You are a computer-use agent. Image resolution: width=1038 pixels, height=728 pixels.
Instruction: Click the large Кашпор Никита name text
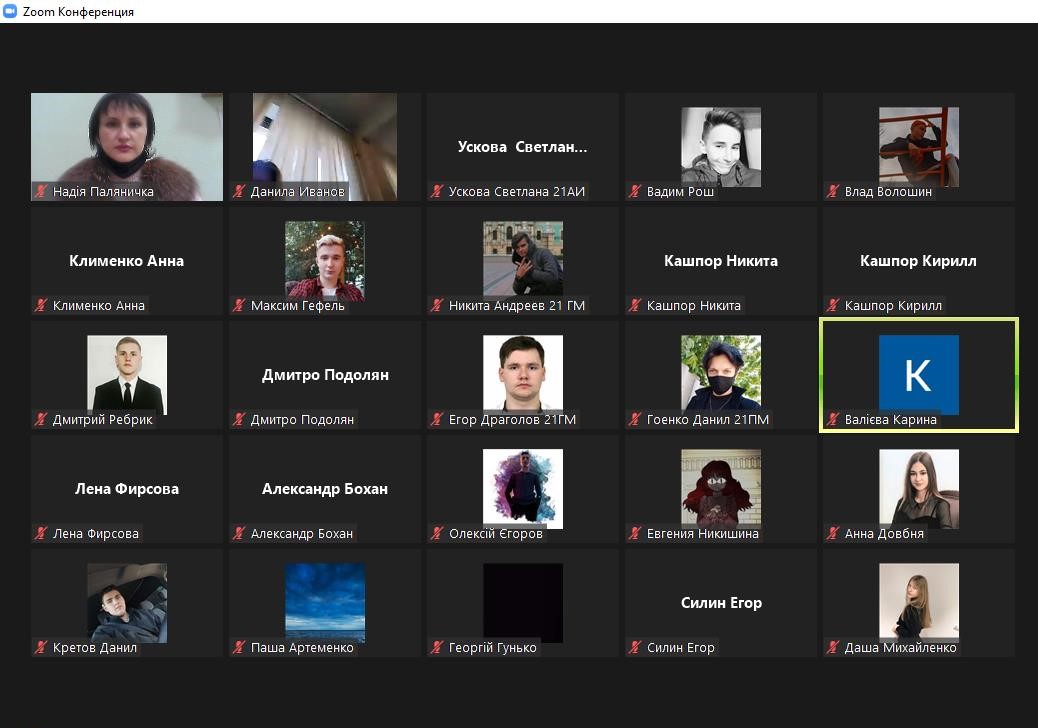point(721,261)
